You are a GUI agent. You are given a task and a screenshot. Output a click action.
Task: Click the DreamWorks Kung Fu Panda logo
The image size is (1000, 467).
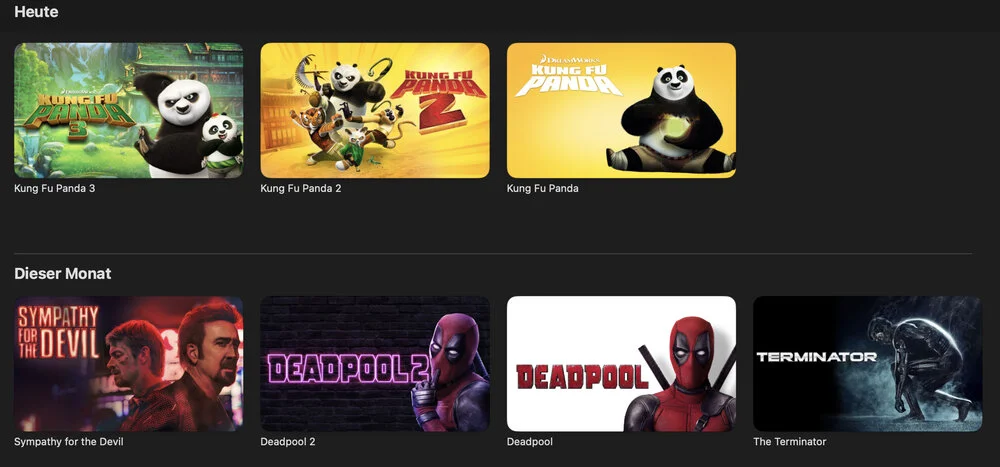[x=568, y=76]
